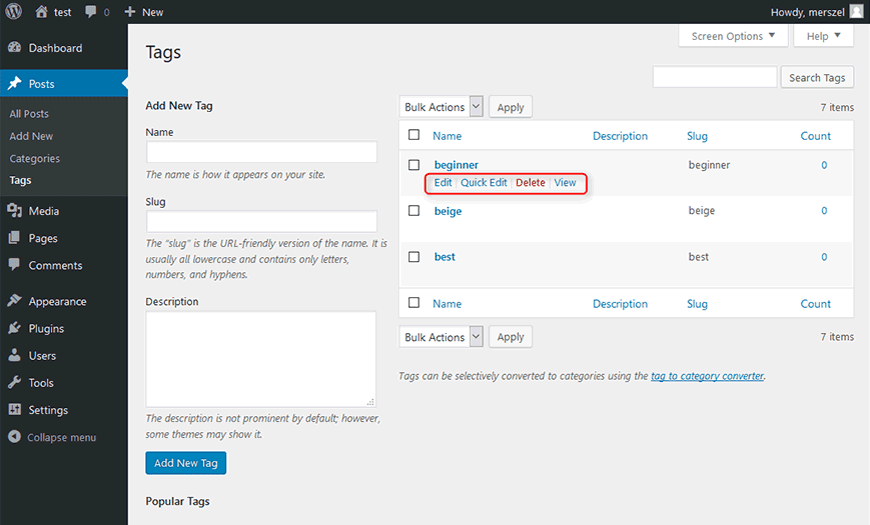This screenshot has width=870, height=525.
Task: Open the best tag name link
Action: click(445, 256)
